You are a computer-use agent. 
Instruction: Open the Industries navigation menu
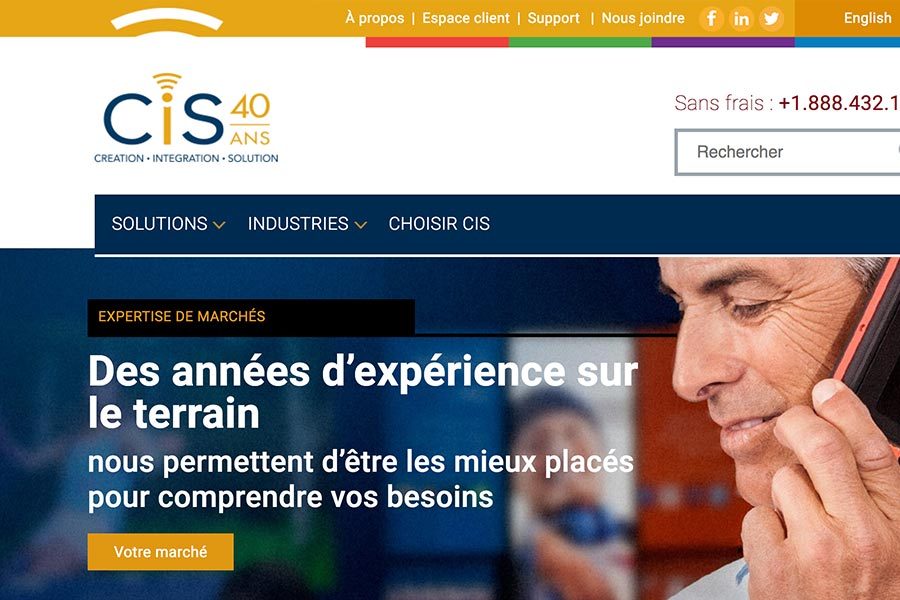click(x=298, y=223)
